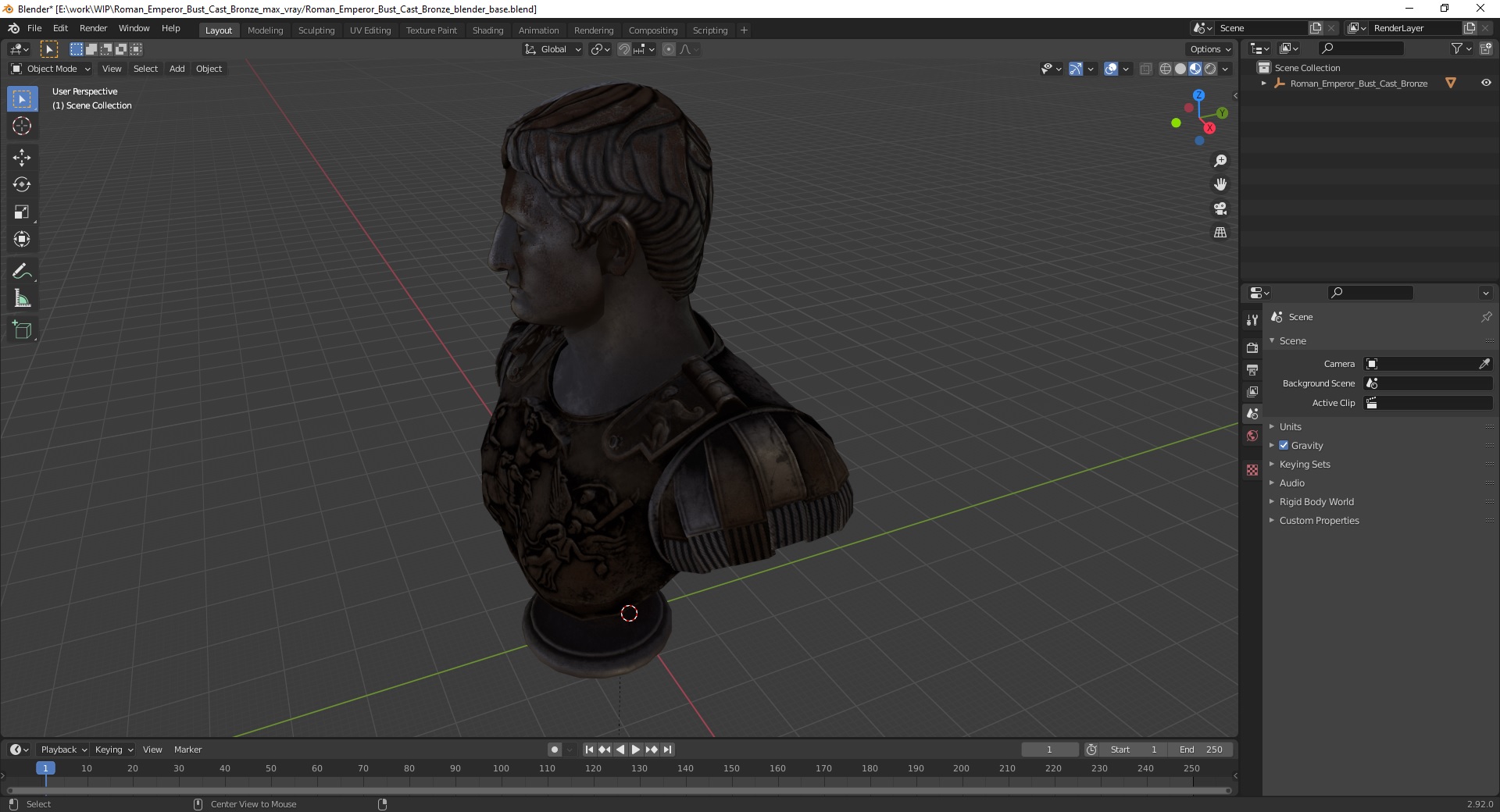Pin the Scene properties context
The width and height of the screenshot is (1500, 812).
pyautogui.click(x=1486, y=317)
